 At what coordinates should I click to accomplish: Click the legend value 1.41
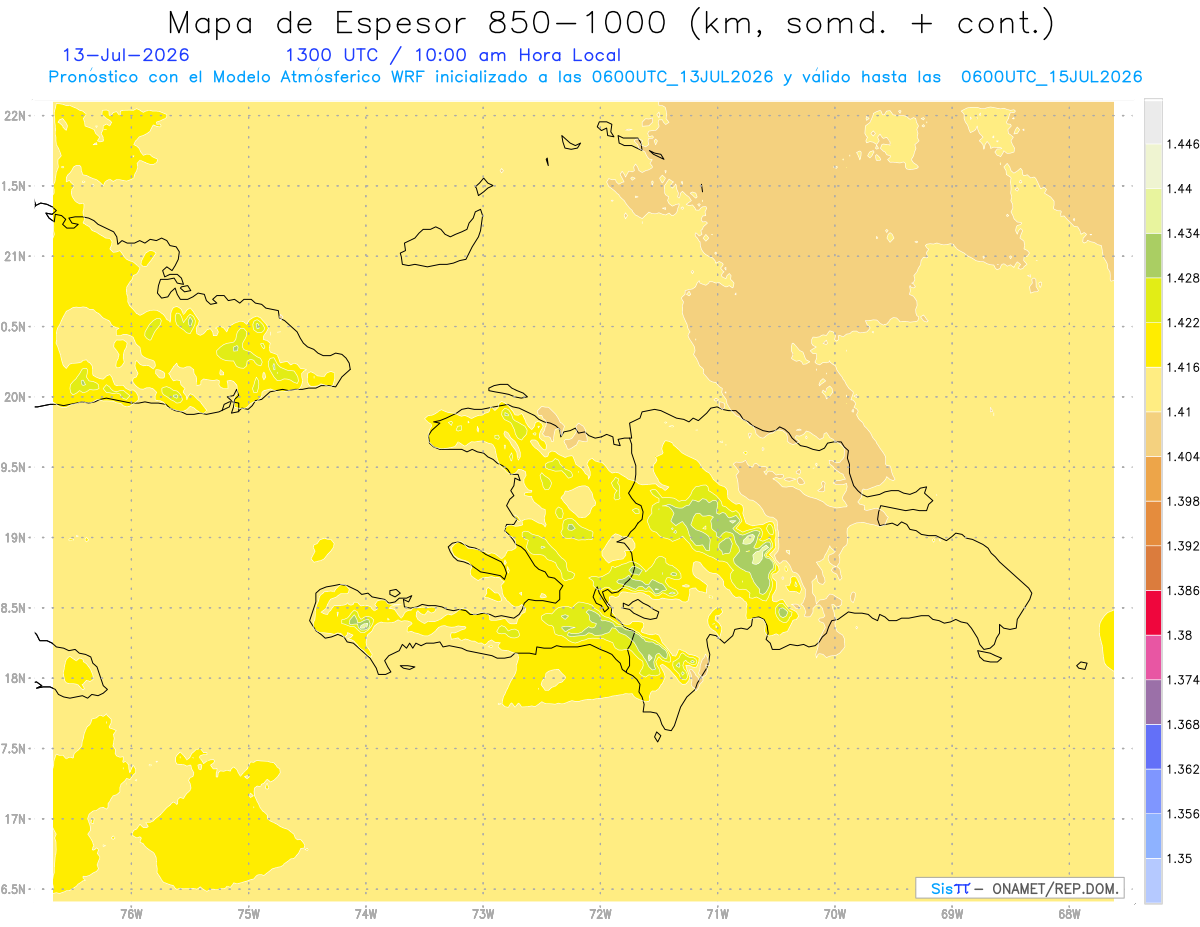(x=1180, y=412)
